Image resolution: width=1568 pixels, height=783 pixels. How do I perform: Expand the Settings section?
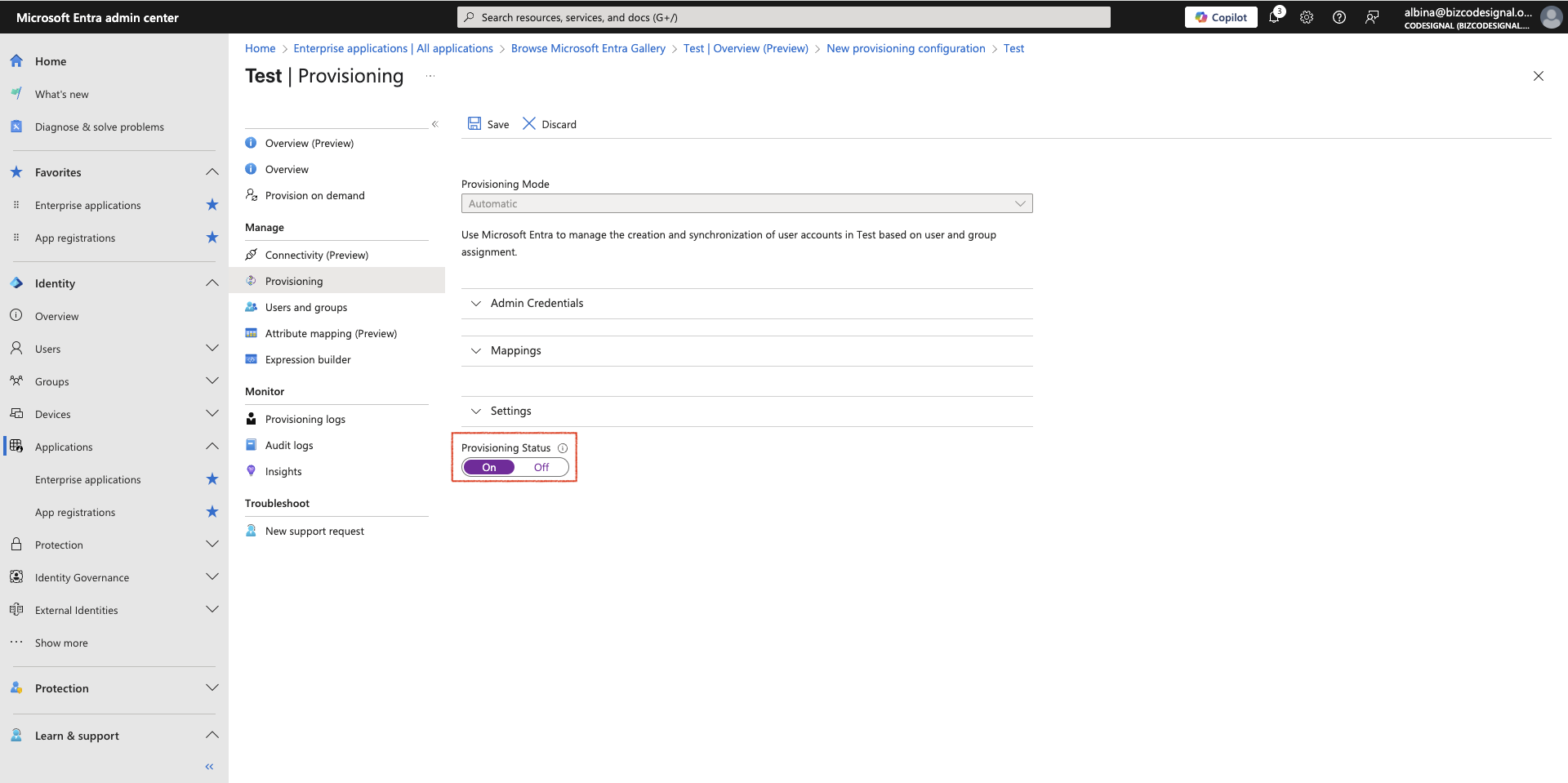[x=747, y=411]
